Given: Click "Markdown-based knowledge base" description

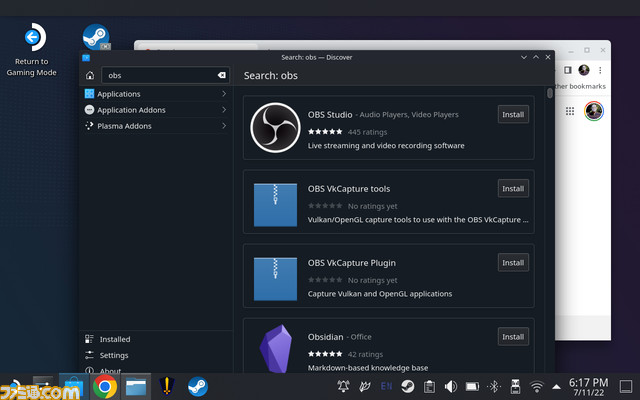Looking at the screenshot, I should 368,368.
